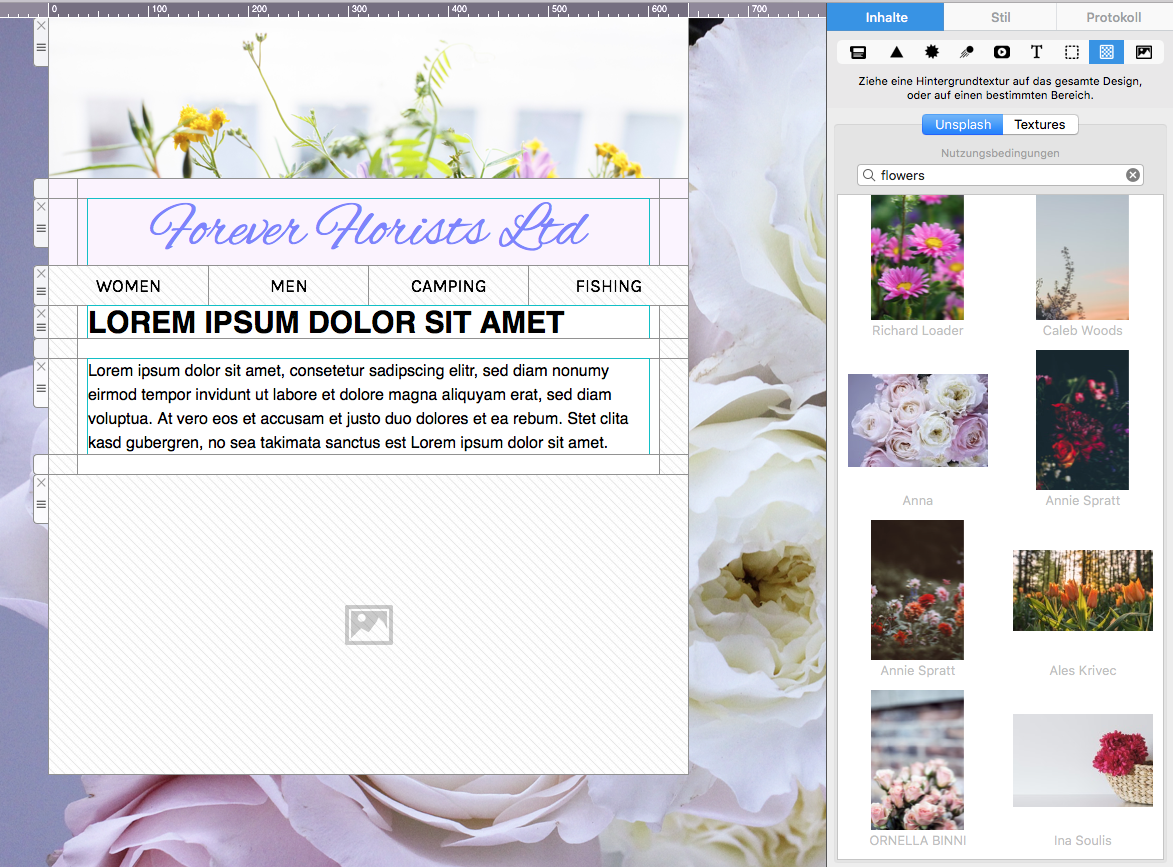This screenshot has width=1173, height=867.
Task: Delete the WOMEN MEN CAMPING navigation row
Action: point(41,274)
